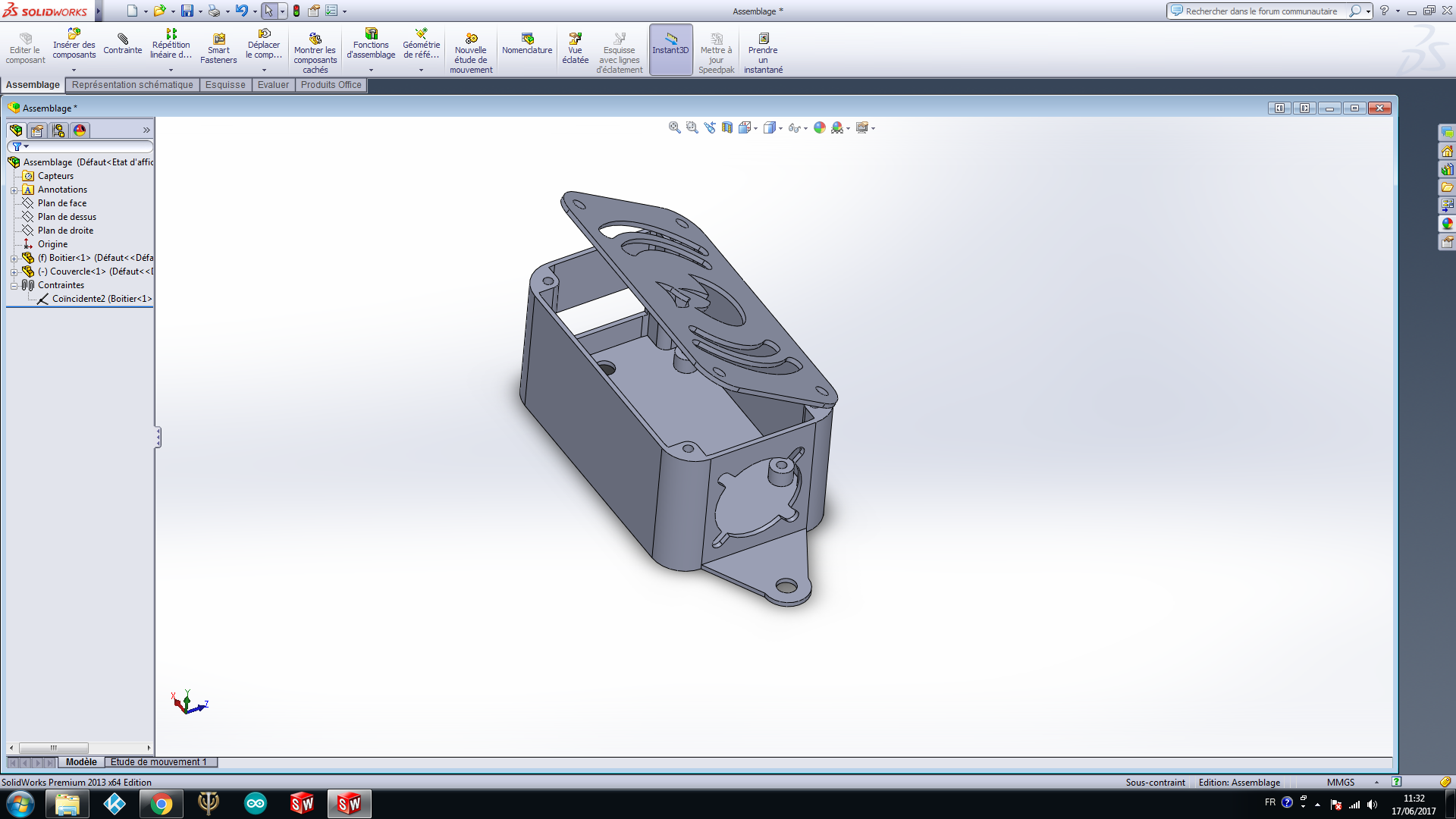Click Montrer les composants cachés
The image size is (1456, 819).
(x=315, y=53)
